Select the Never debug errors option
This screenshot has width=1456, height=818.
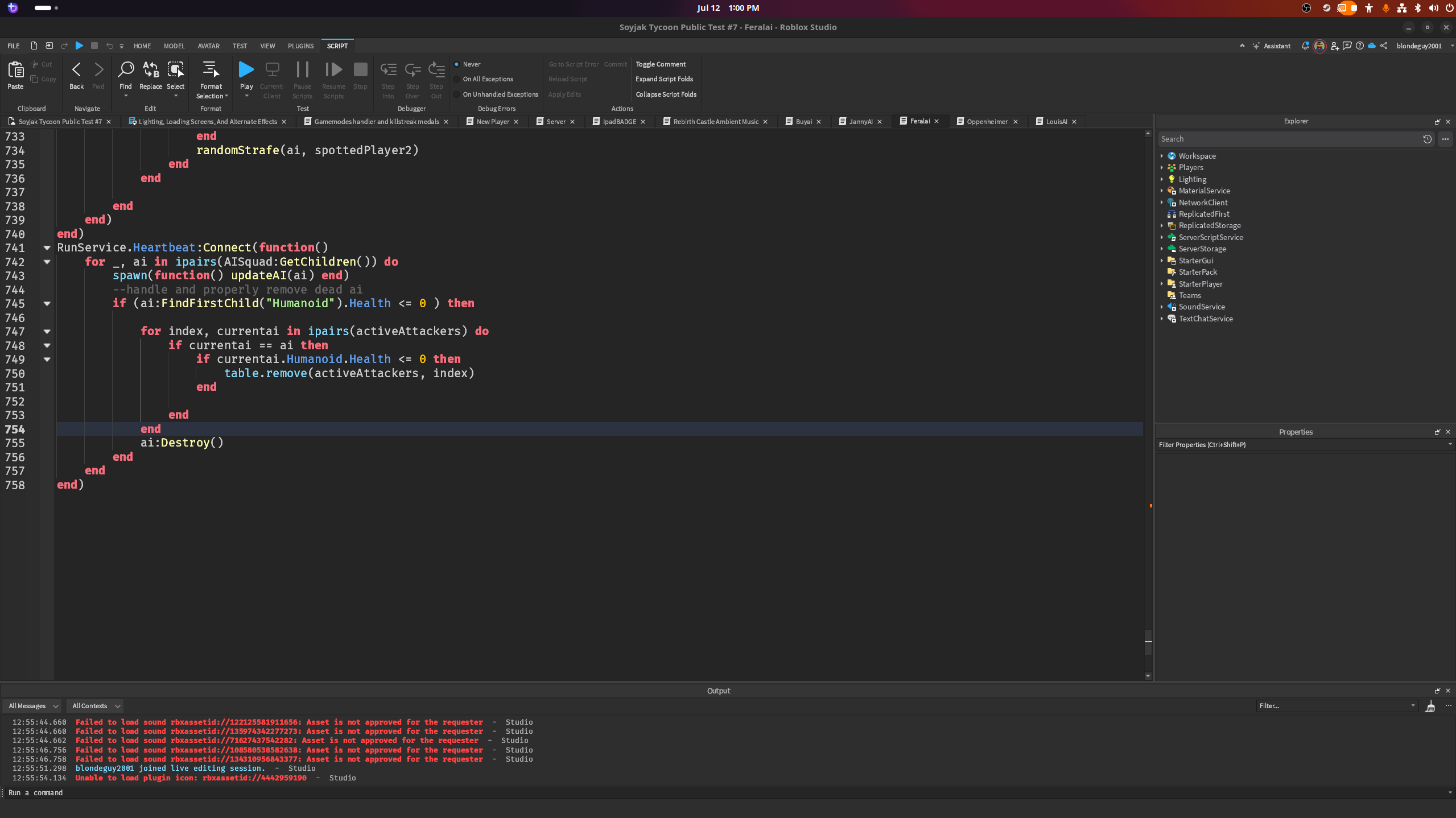tap(467, 64)
